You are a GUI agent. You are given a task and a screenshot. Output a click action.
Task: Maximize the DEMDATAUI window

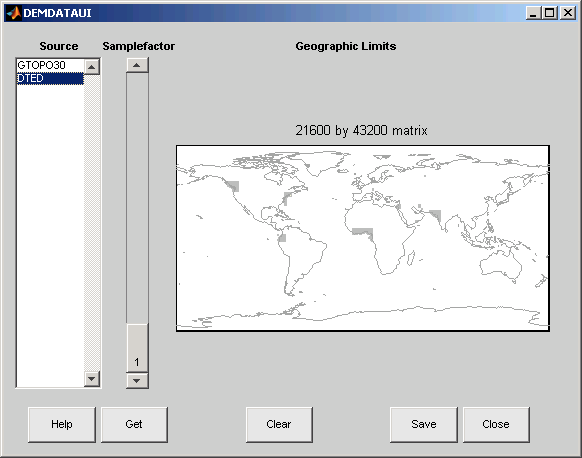tap(549, 13)
